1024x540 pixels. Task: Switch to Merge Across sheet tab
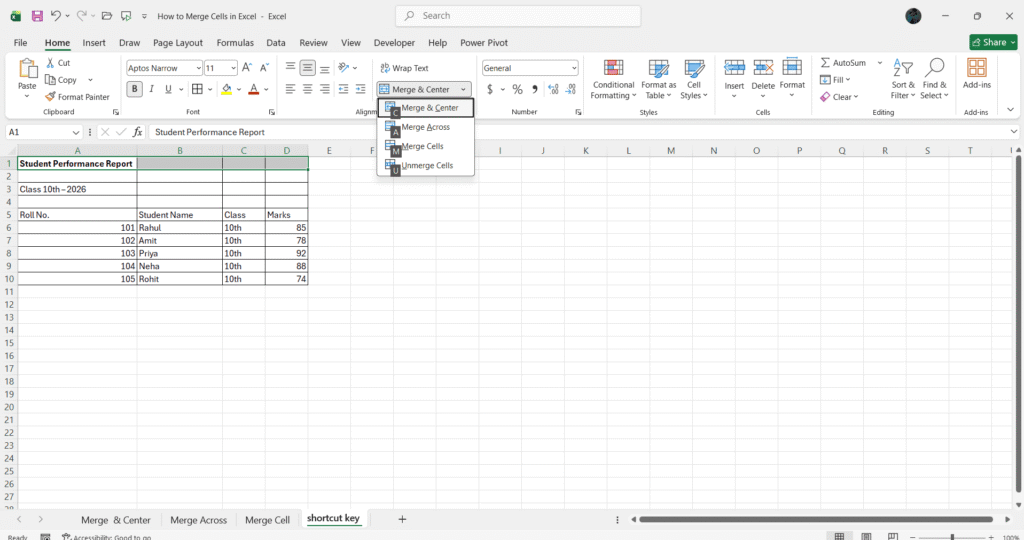pyautogui.click(x=199, y=520)
